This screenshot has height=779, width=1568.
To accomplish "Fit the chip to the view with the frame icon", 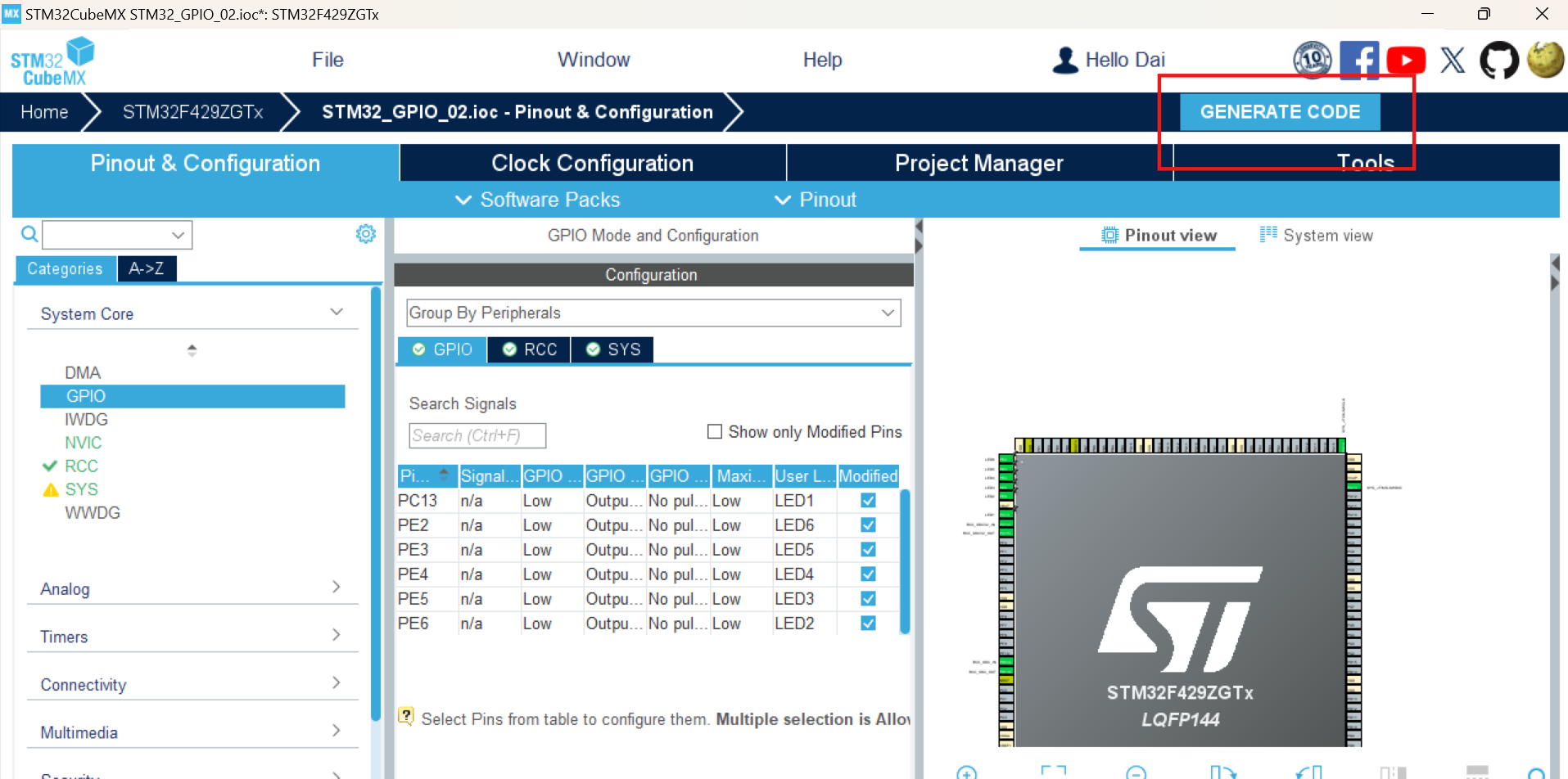I will pos(1054,772).
